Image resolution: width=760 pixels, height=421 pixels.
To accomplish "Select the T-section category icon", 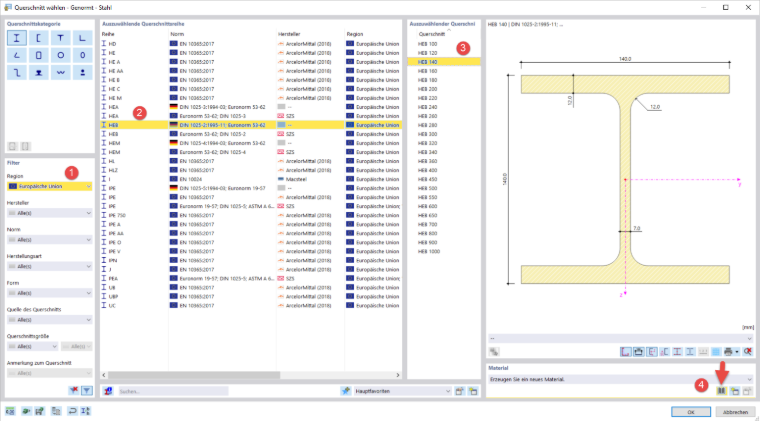I will 60,38.
